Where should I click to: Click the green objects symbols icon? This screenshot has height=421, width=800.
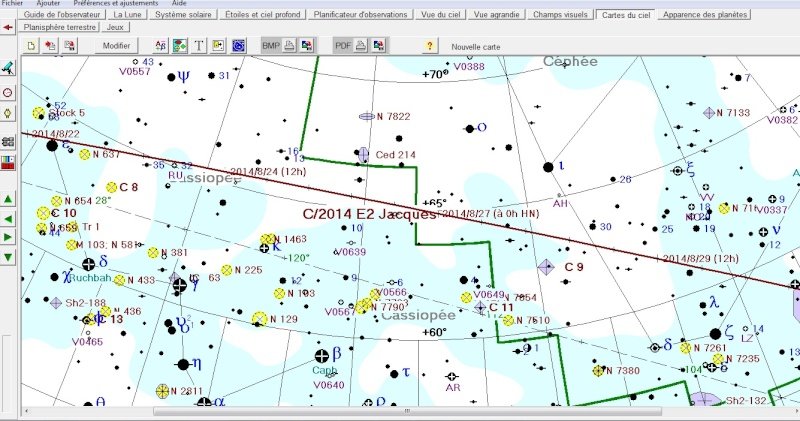(x=180, y=46)
